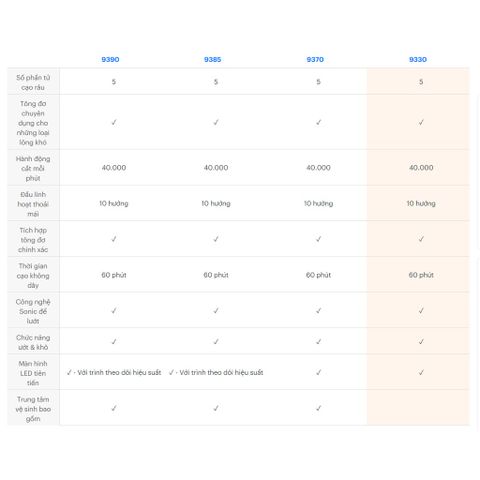The height and width of the screenshot is (480, 480).
Task: Click 9330 checkmark in Công nghệ Sonic row
Action: [421, 311]
